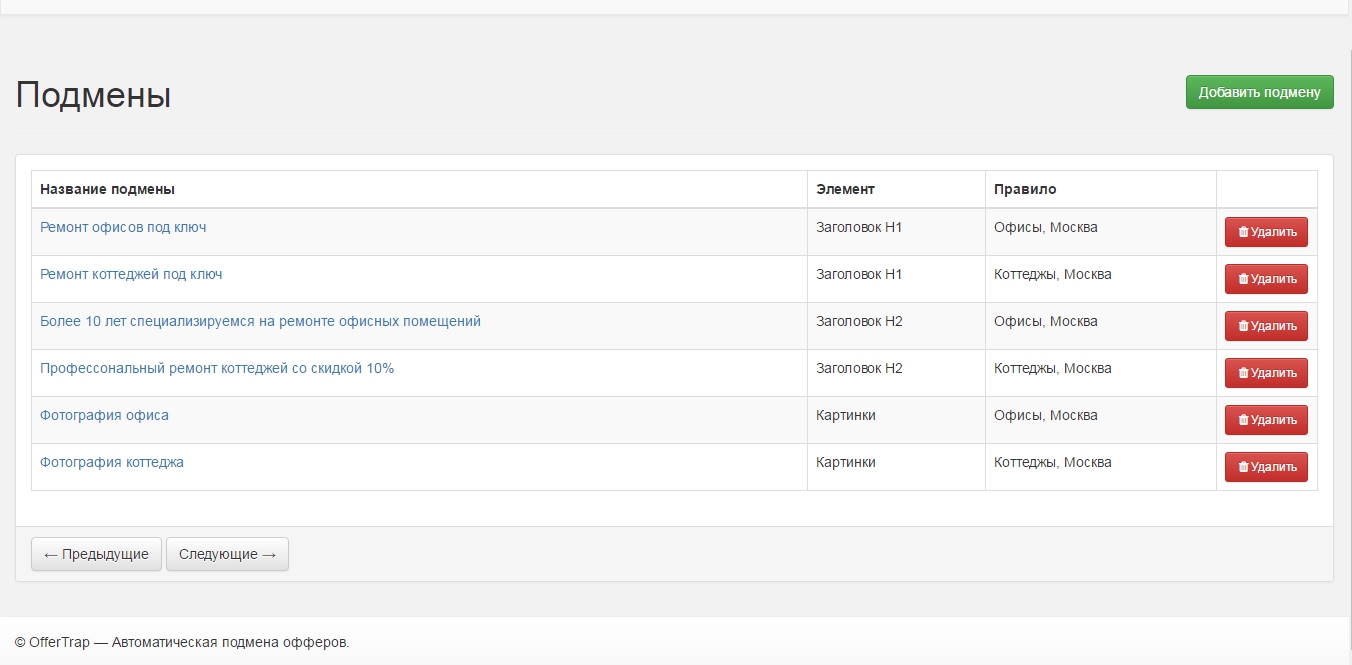This screenshot has width=1352, height=665.
Task: Delete the "Фотография офиса" substitution
Action: [x=1266, y=420]
